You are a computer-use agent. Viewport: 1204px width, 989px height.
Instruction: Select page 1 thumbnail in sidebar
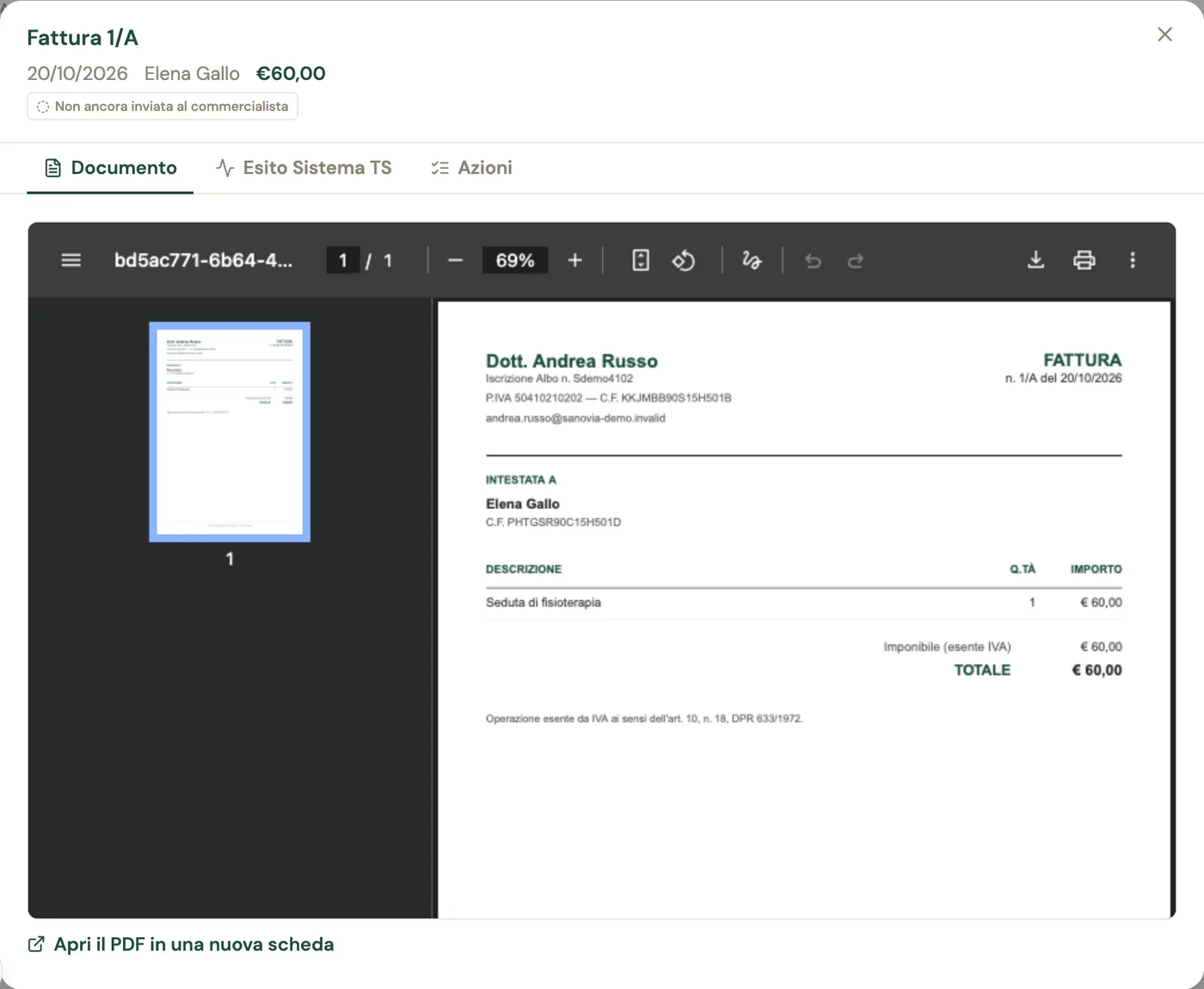230,432
